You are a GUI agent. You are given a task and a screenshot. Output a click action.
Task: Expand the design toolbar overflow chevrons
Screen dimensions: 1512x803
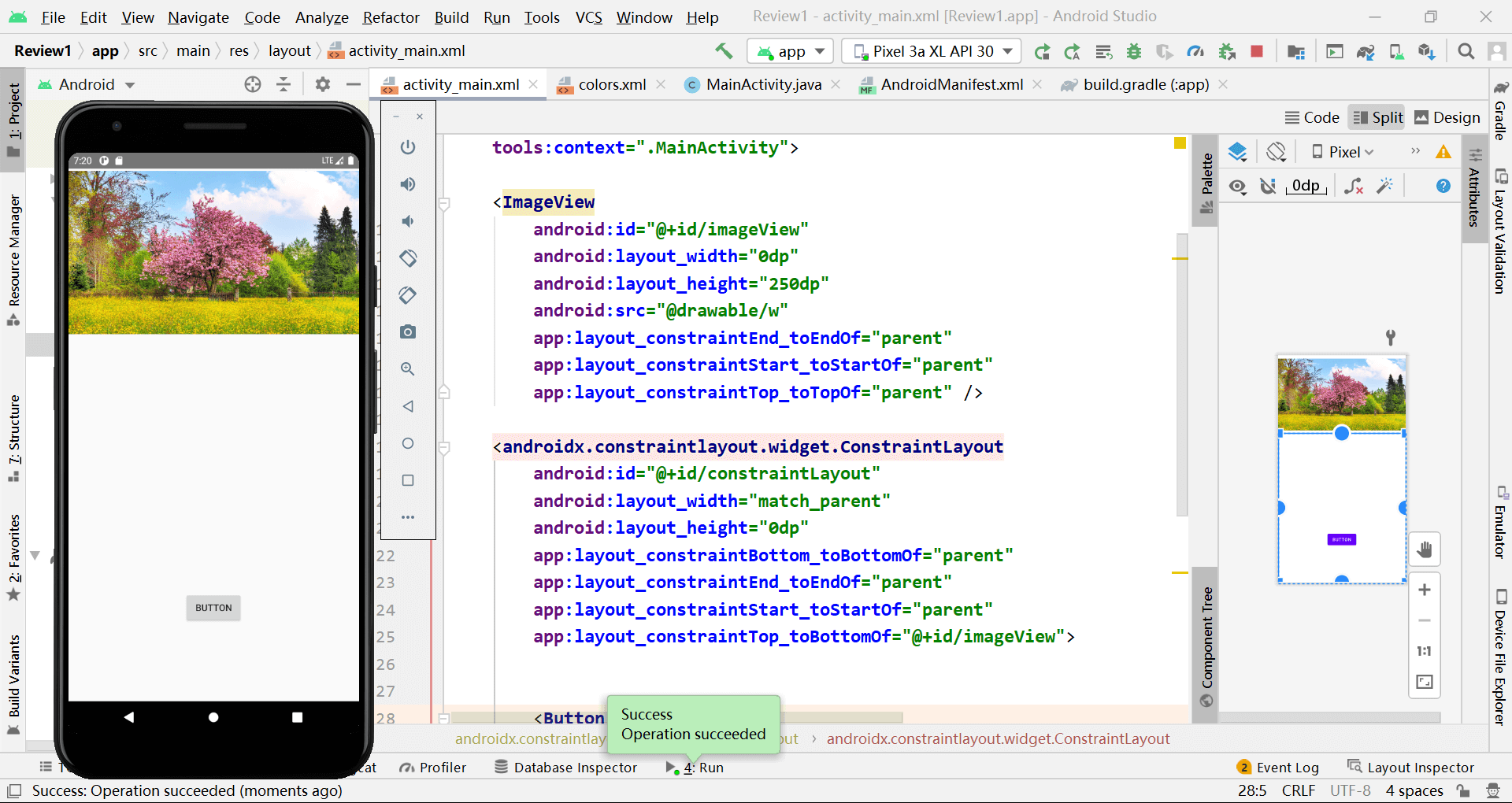1415,151
